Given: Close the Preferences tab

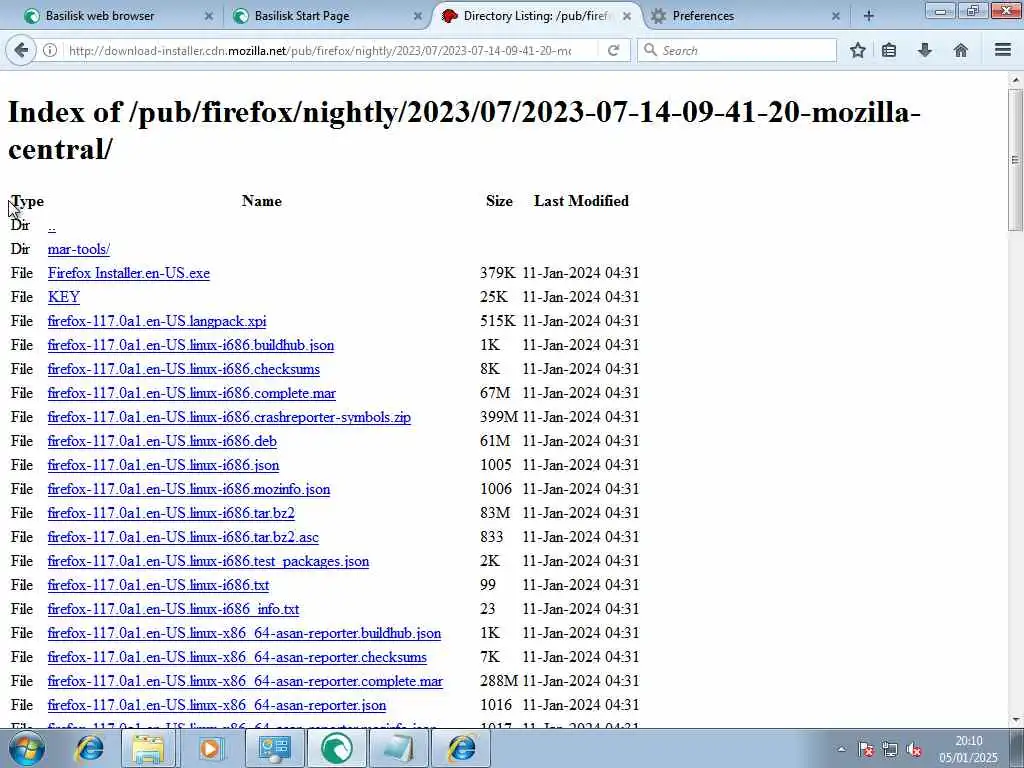Looking at the screenshot, I should (x=835, y=16).
